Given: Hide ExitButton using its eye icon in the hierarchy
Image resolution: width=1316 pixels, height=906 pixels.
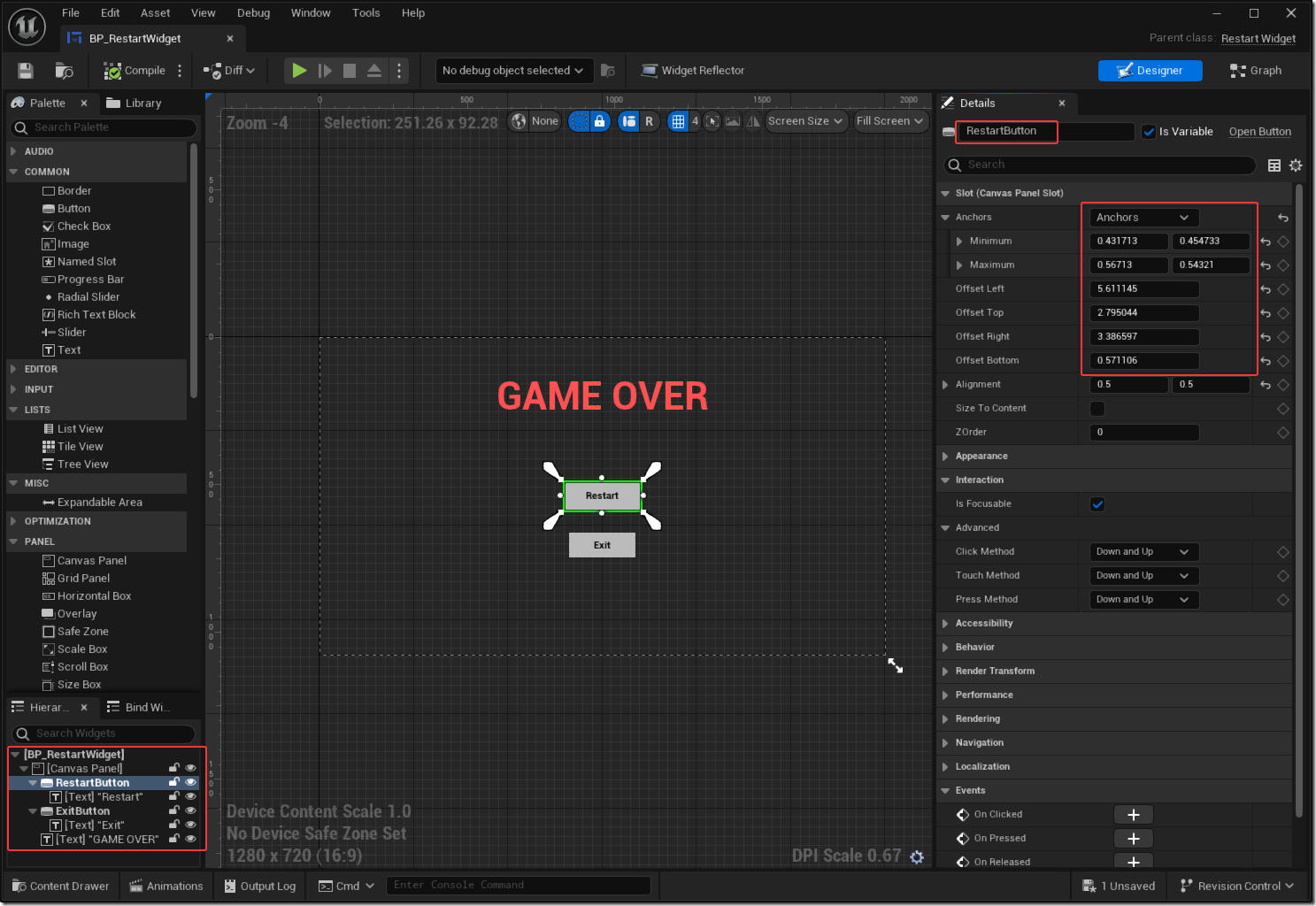Looking at the screenshot, I should tap(190, 811).
